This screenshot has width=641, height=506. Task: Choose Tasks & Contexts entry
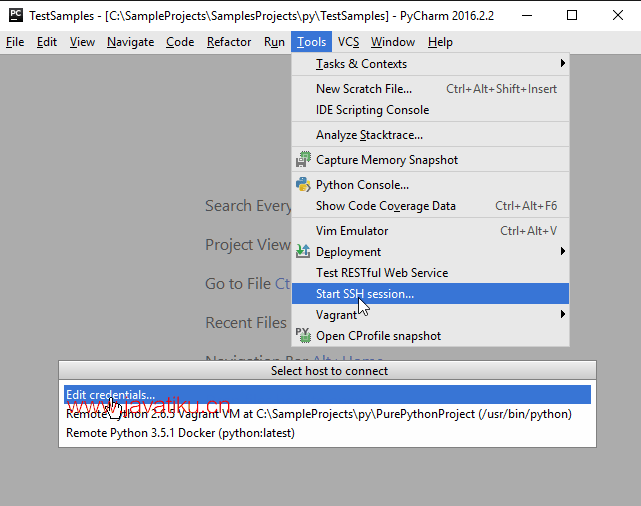pyautogui.click(x=430, y=64)
